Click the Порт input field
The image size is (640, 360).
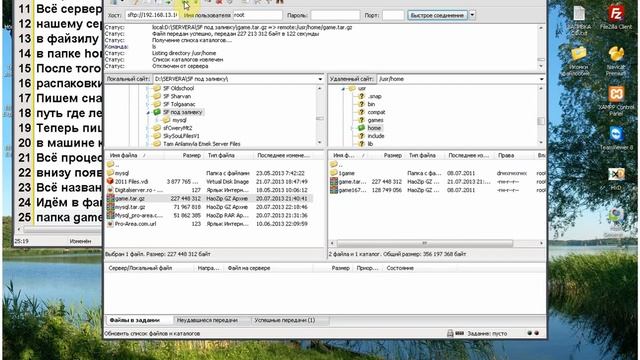pos(393,15)
